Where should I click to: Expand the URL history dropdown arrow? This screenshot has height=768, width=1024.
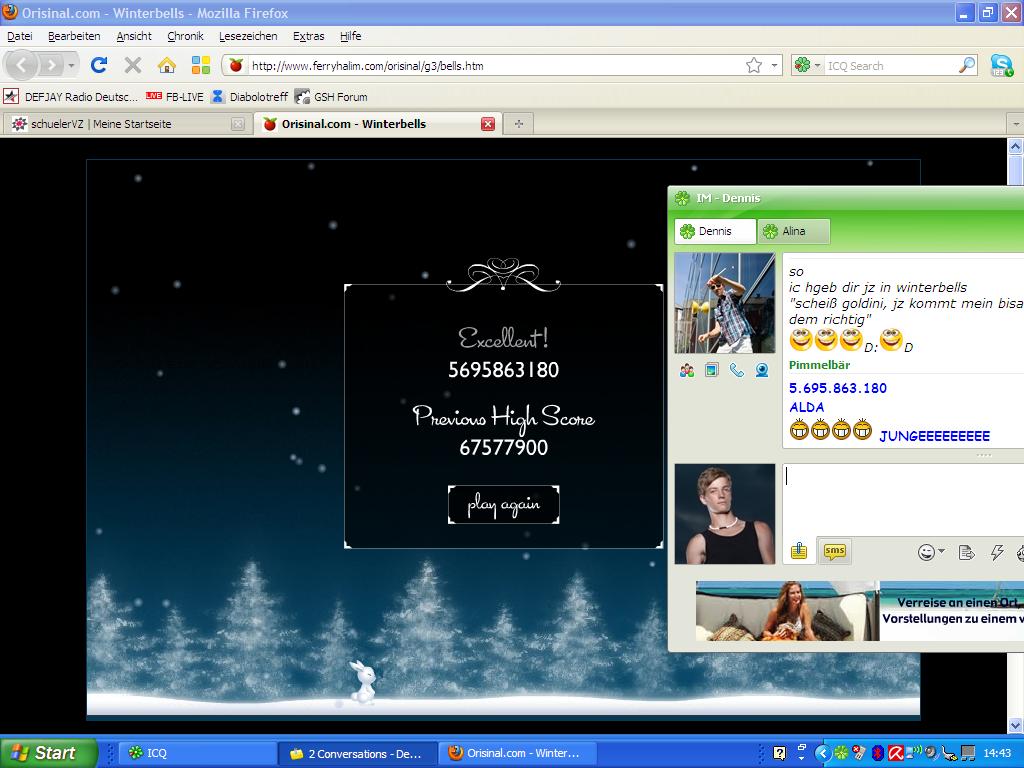point(774,65)
